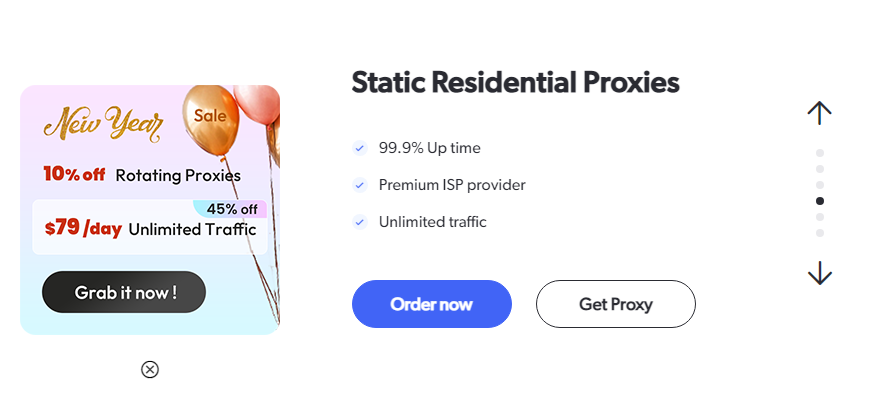The image size is (876, 400).
Task: Close the New Year promo popup
Action: 150,369
